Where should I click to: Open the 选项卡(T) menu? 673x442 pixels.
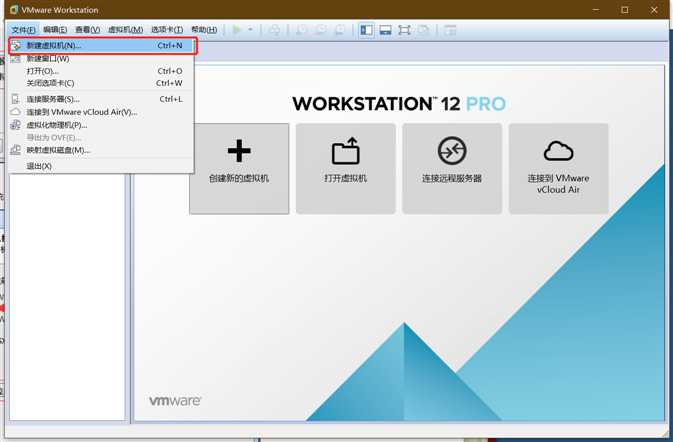167,30
